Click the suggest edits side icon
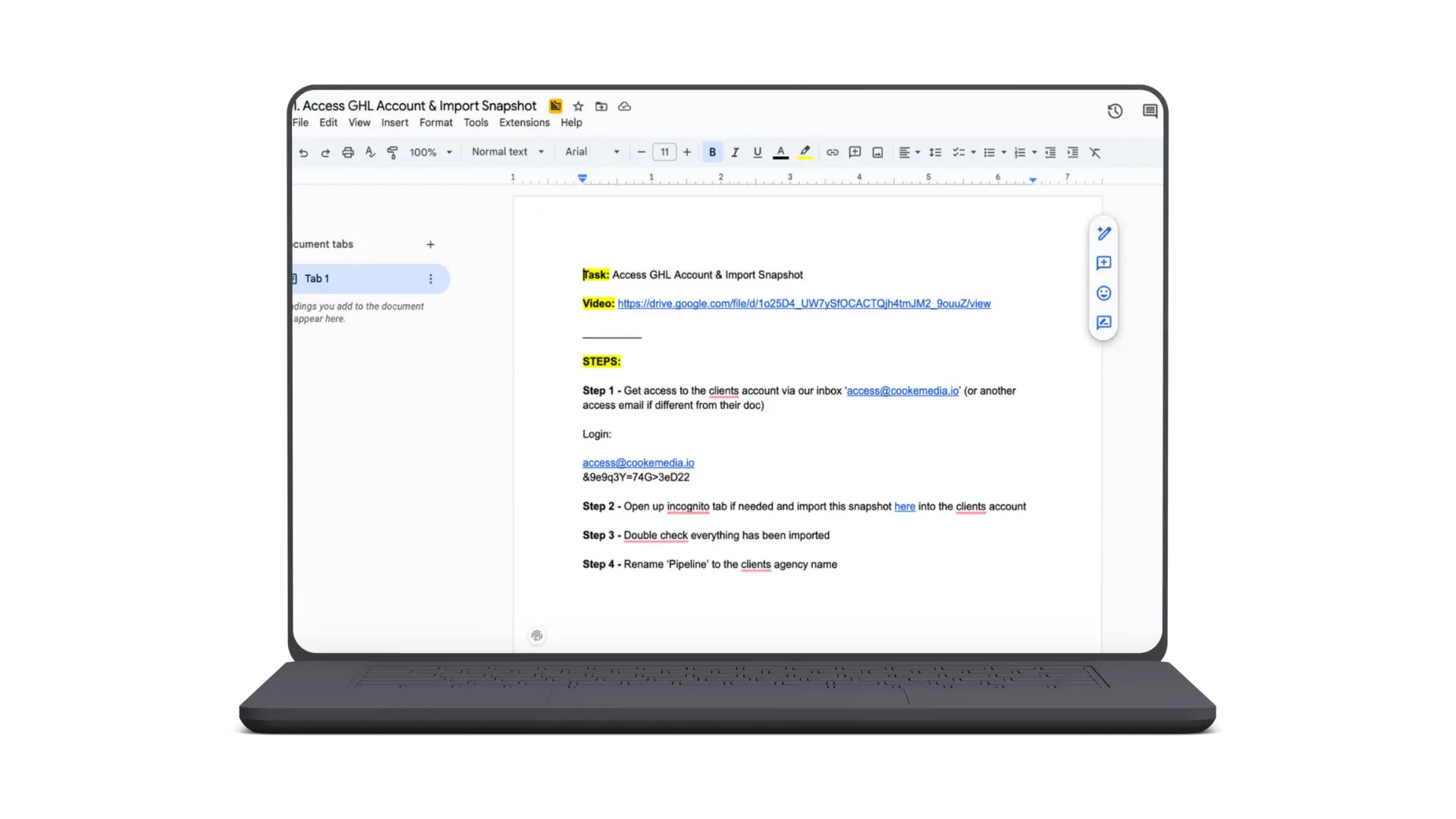Screen dimensions: 1456x819 1103,323
